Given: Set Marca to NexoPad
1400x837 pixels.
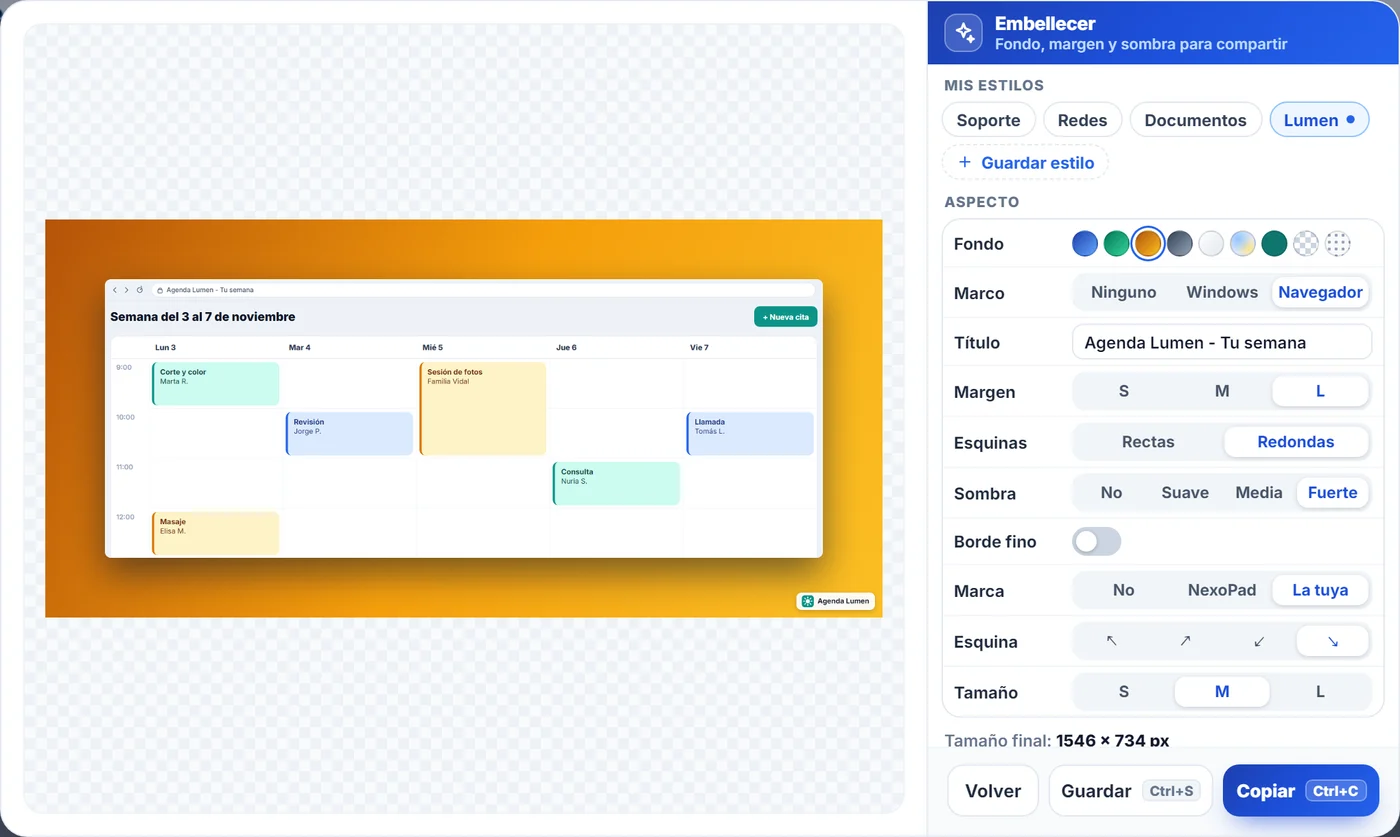Looking at the screenshot, I should click(x=1222, y=590).
